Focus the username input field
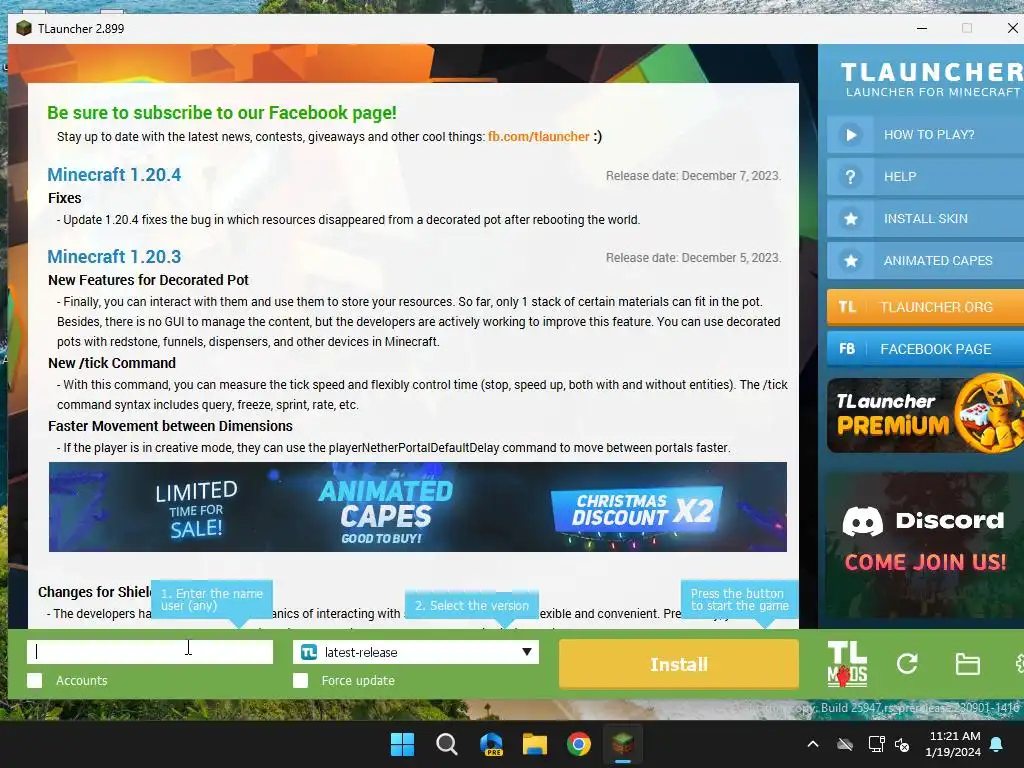Screen dimensions: 1024x768 tap(150, 652)
